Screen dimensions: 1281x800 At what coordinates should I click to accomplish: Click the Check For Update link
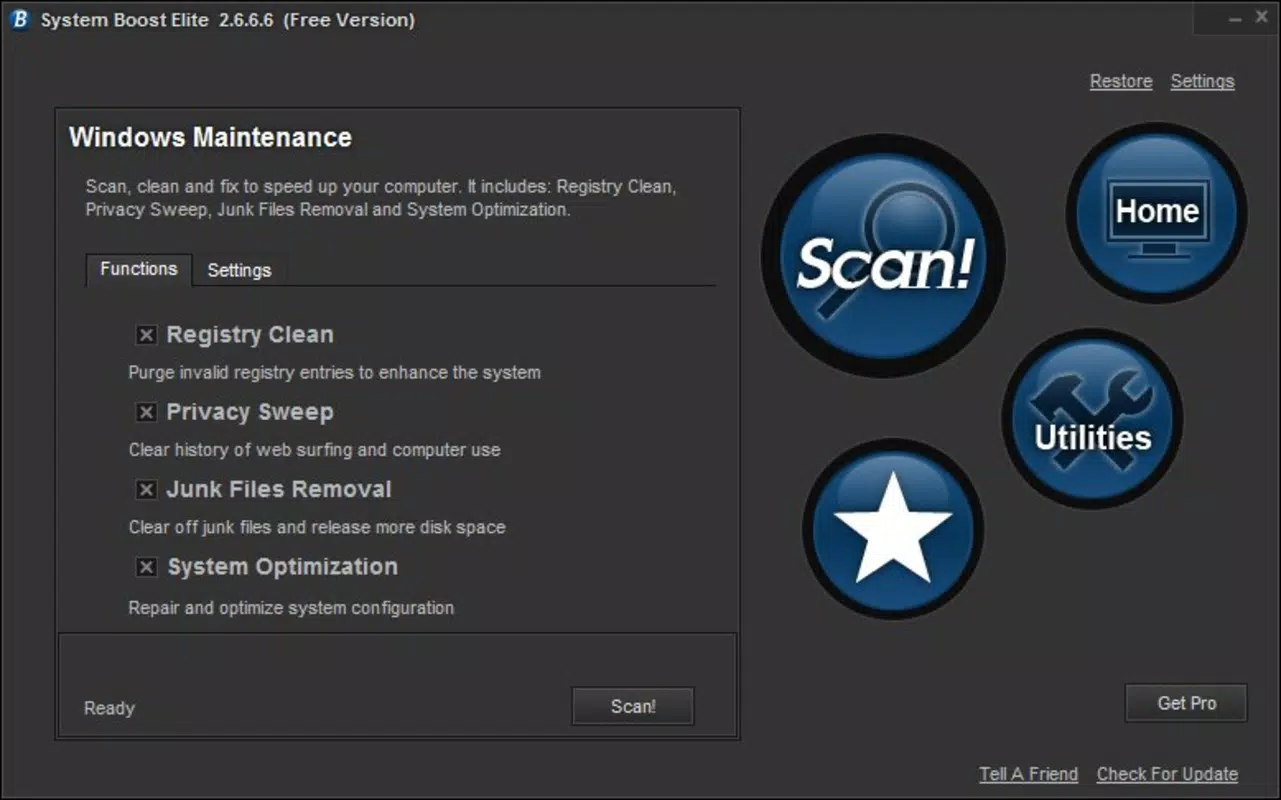pyautogui.click(x=1167, y=774)
